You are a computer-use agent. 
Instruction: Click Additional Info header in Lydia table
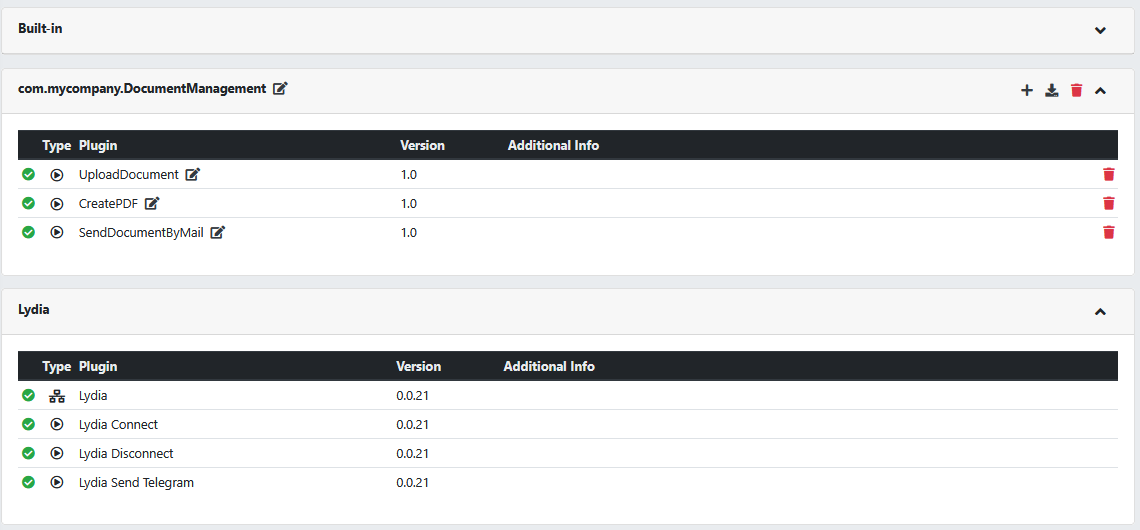549,366
